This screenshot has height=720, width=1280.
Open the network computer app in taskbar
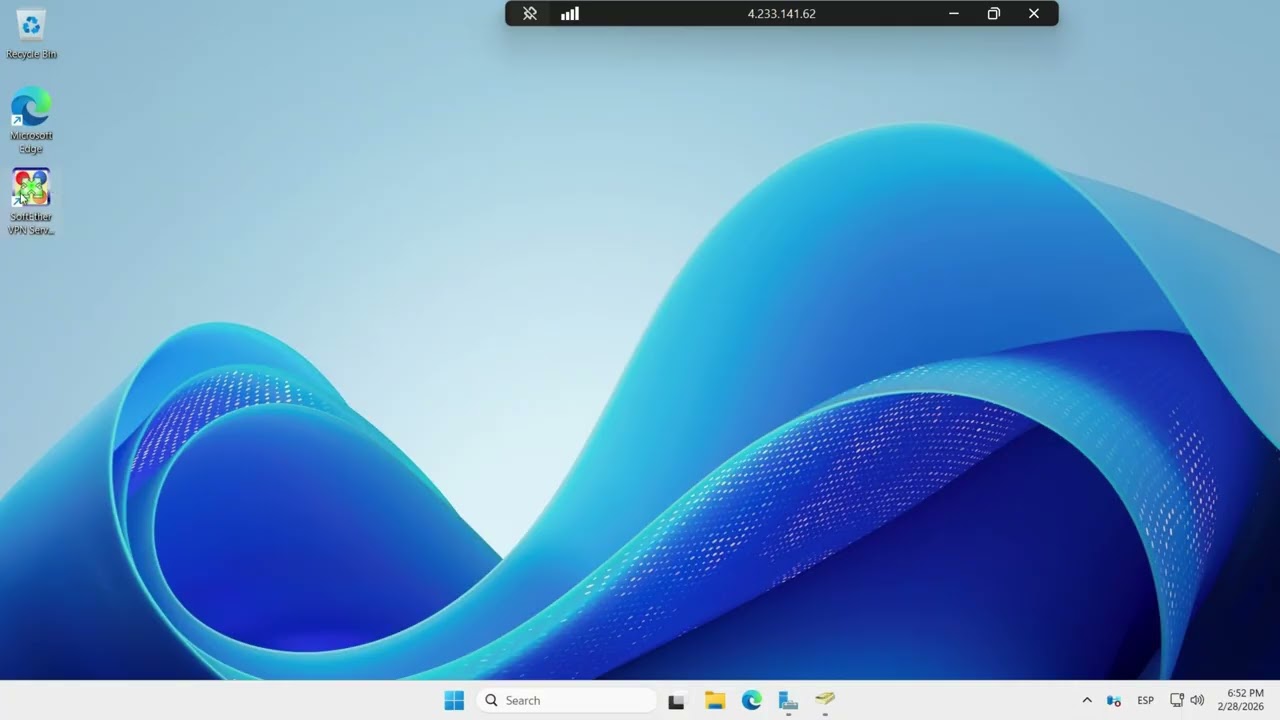[x=788, y=701]
